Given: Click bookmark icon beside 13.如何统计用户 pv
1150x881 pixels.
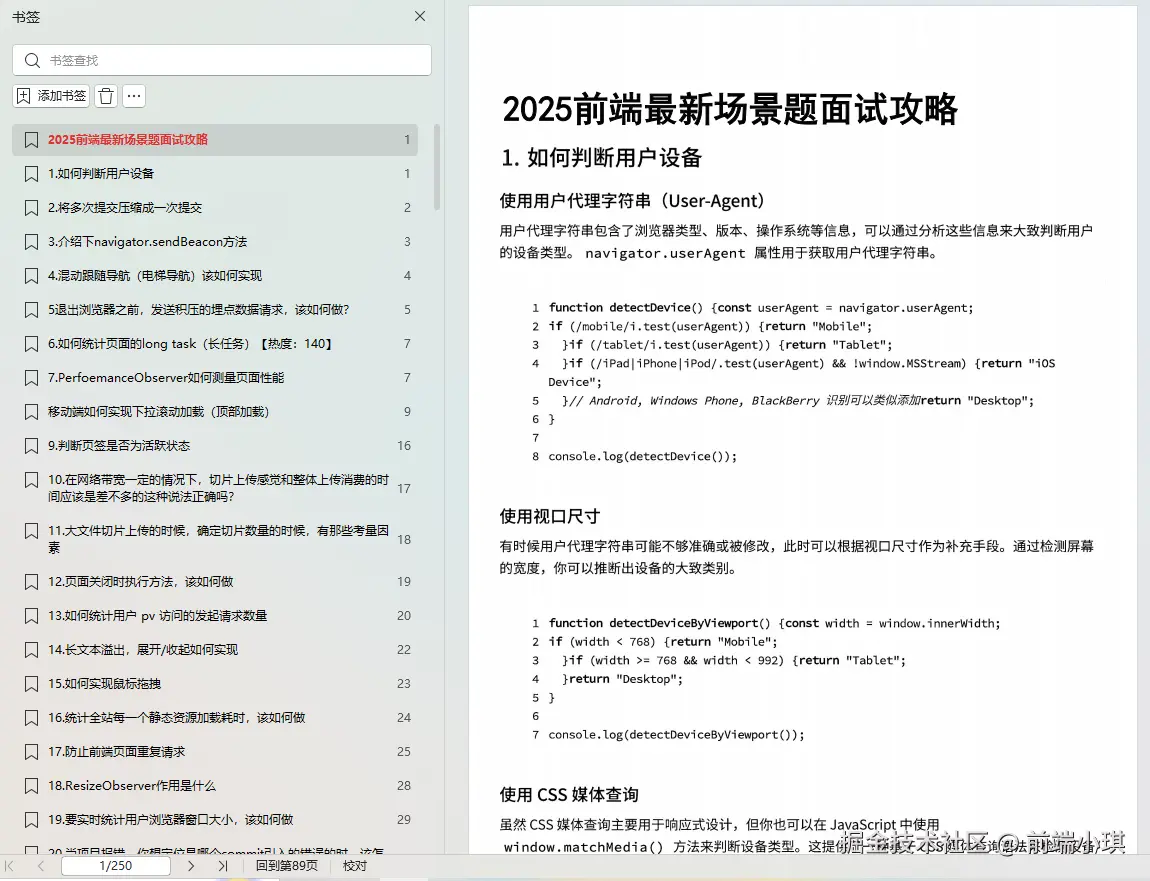Looking at the screenshot, I should [31, 615].
